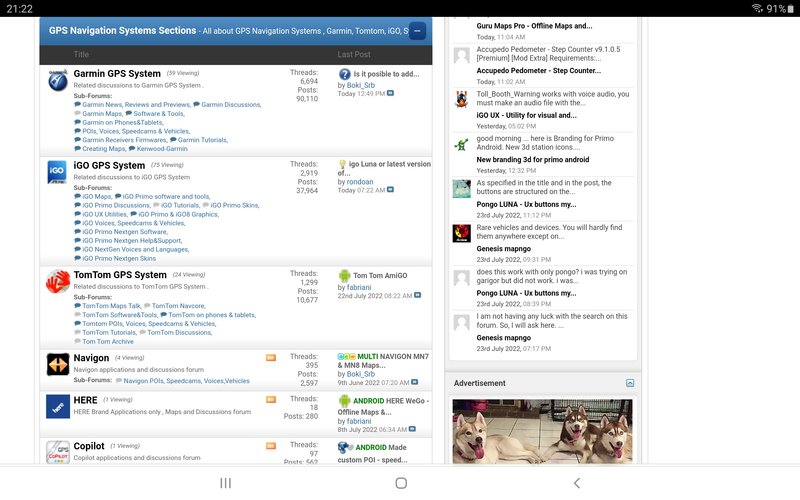This screenshot has width=800, height=500.
Task: Open 'Garmin on Phones&Tablets' sub-forum
Action: [122, 122]
